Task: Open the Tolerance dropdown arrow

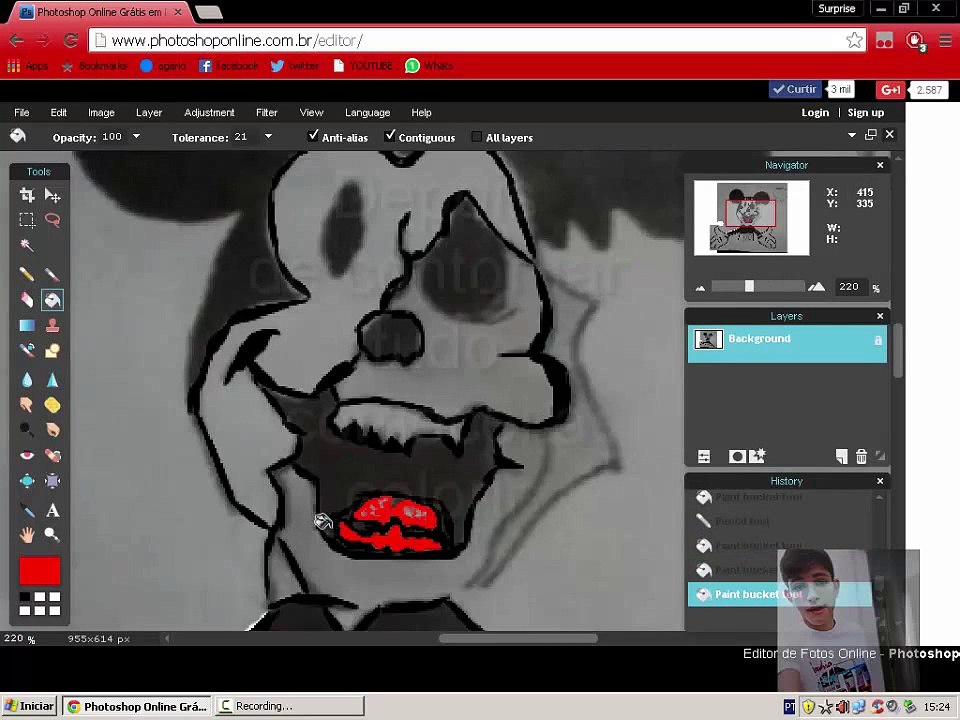Action: [x=268, y=136]
